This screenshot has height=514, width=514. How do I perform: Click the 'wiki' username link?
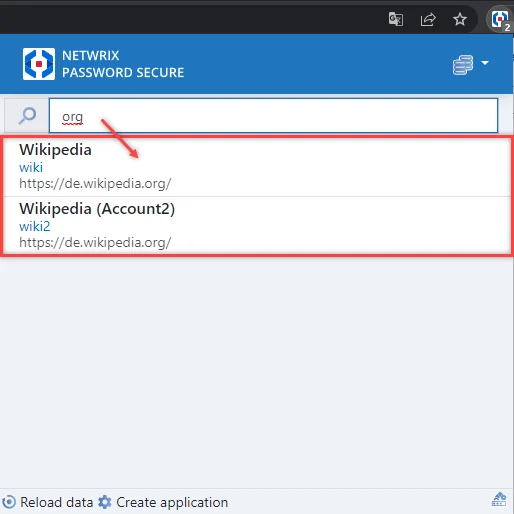[31, 167]
